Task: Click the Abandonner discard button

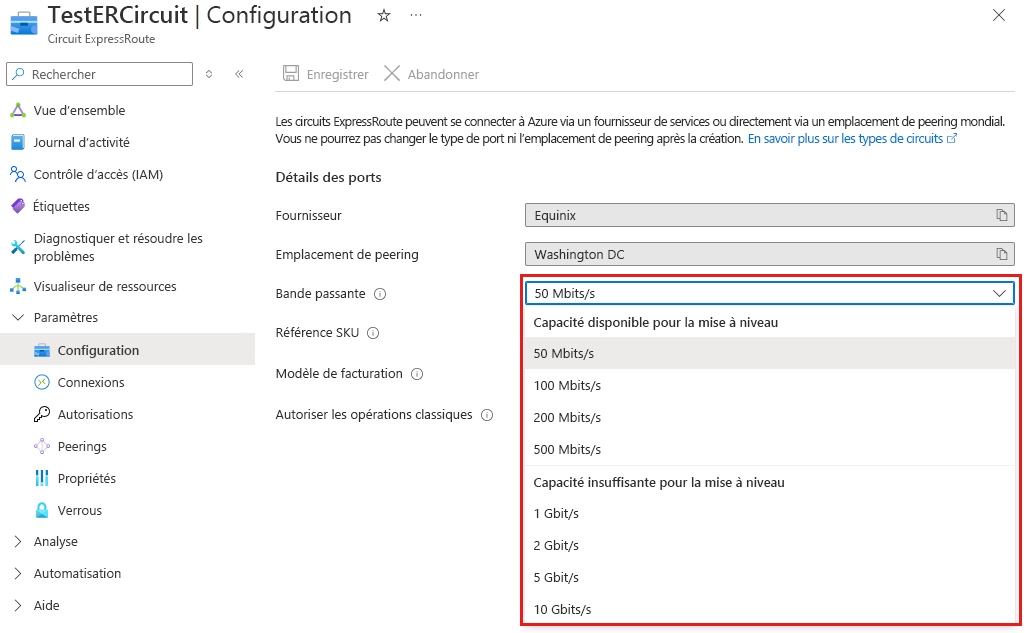Action: click(x=432, y=74)
